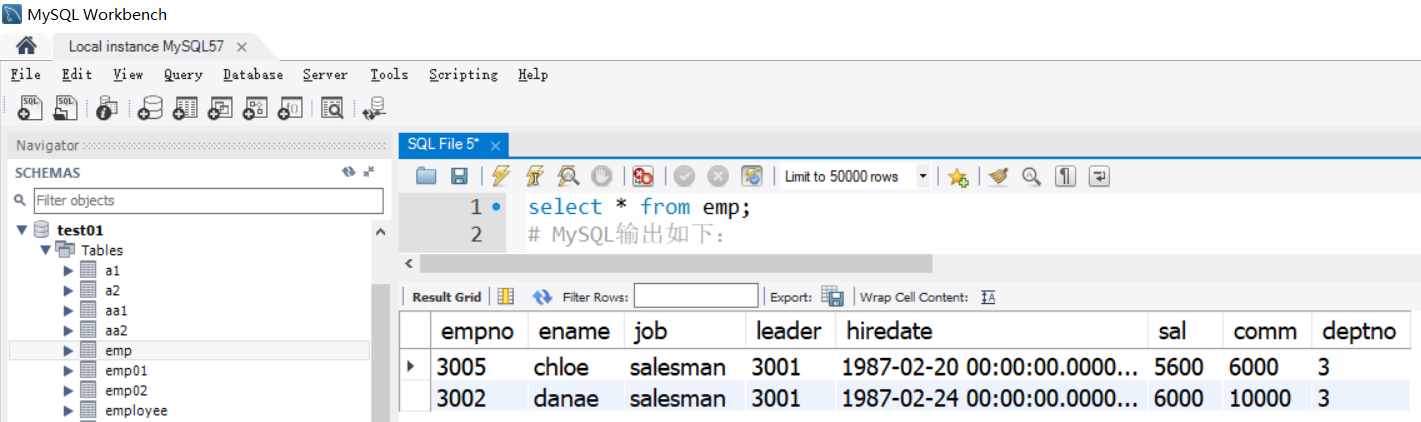Close the SQL File 5 tab

(x=495, y=145)
